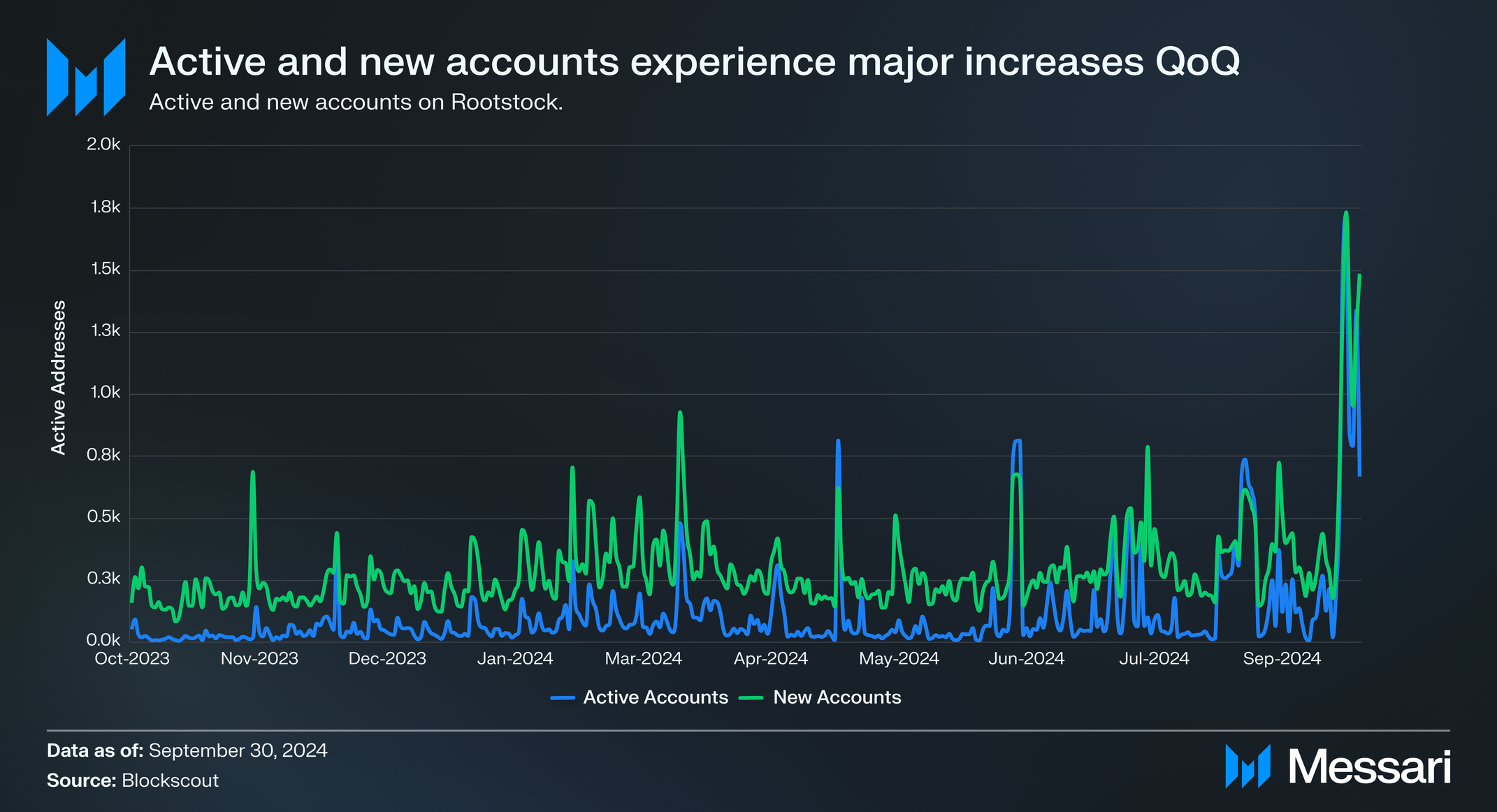Click the Apr-2024 x-axis label

click(x=771, y=659)
